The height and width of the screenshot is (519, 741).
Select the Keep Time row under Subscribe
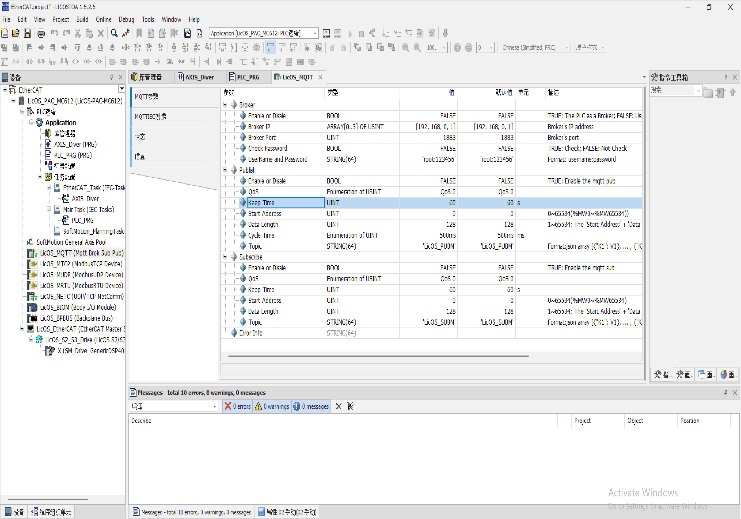(431, 290)
